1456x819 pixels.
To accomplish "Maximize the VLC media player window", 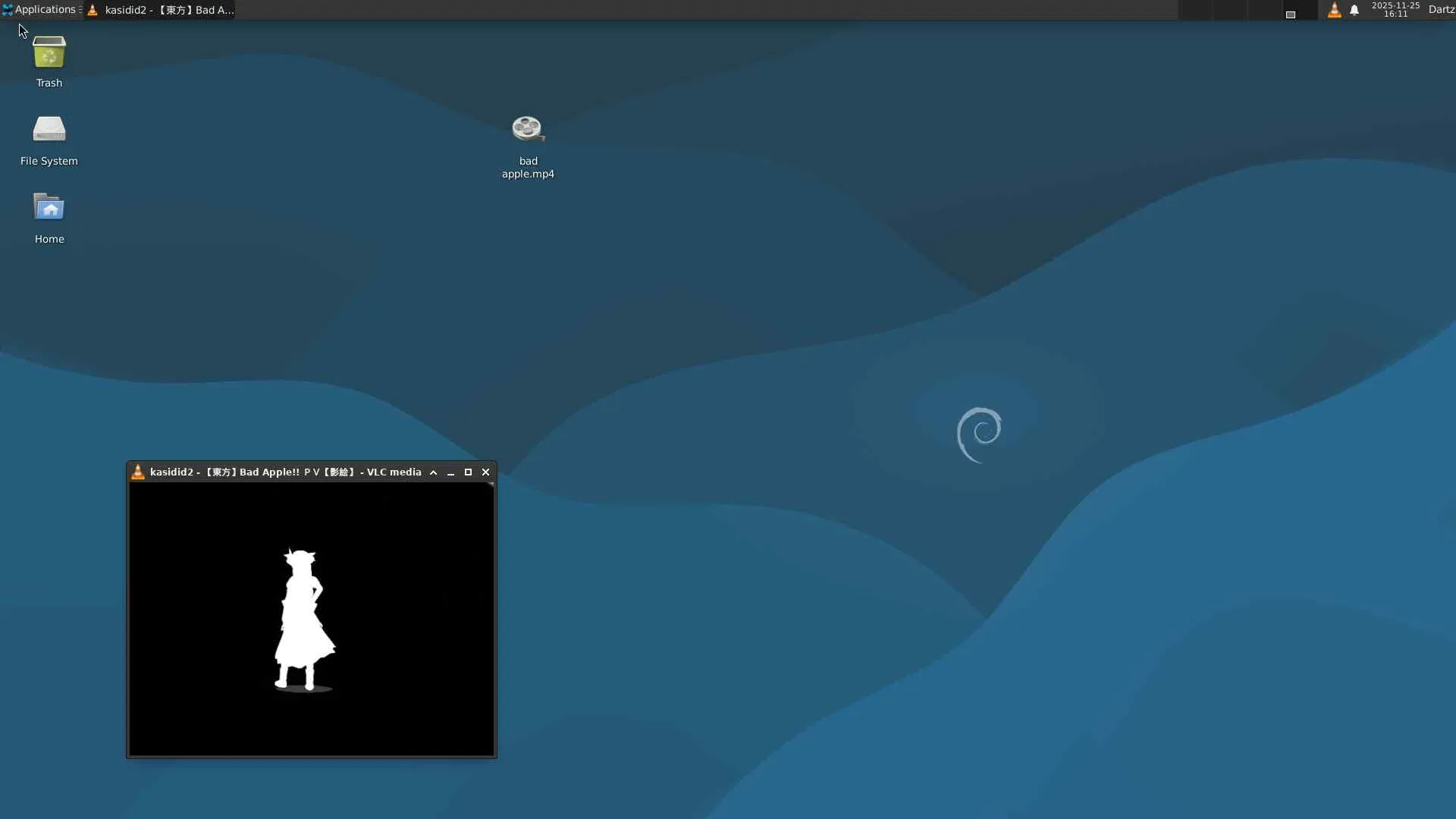I will click(468, 472).
